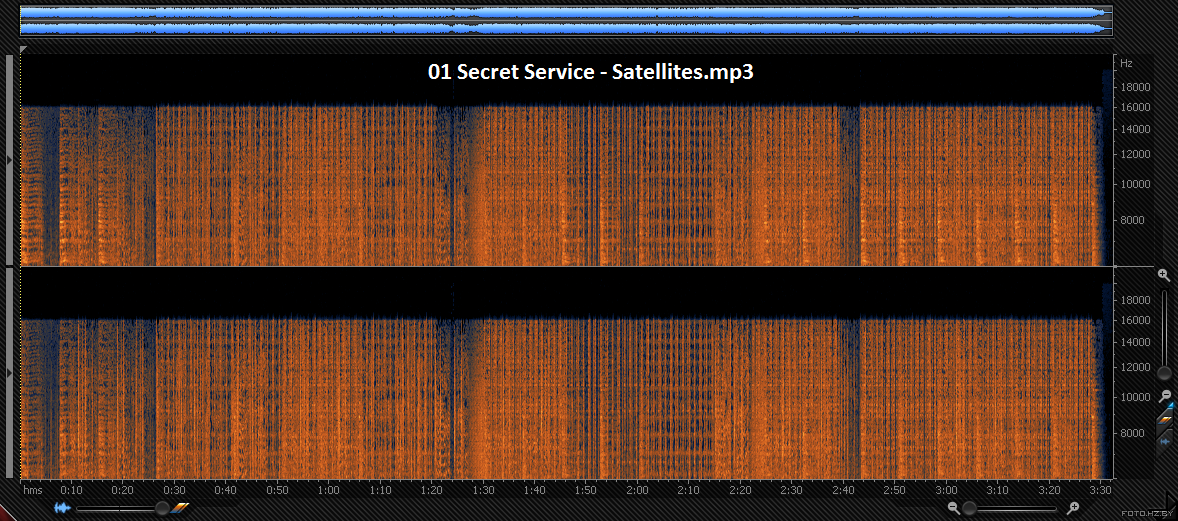Click the 3:30 mark on the timeline
This screenshot has width=1178, height=521.
point(1100,490)
